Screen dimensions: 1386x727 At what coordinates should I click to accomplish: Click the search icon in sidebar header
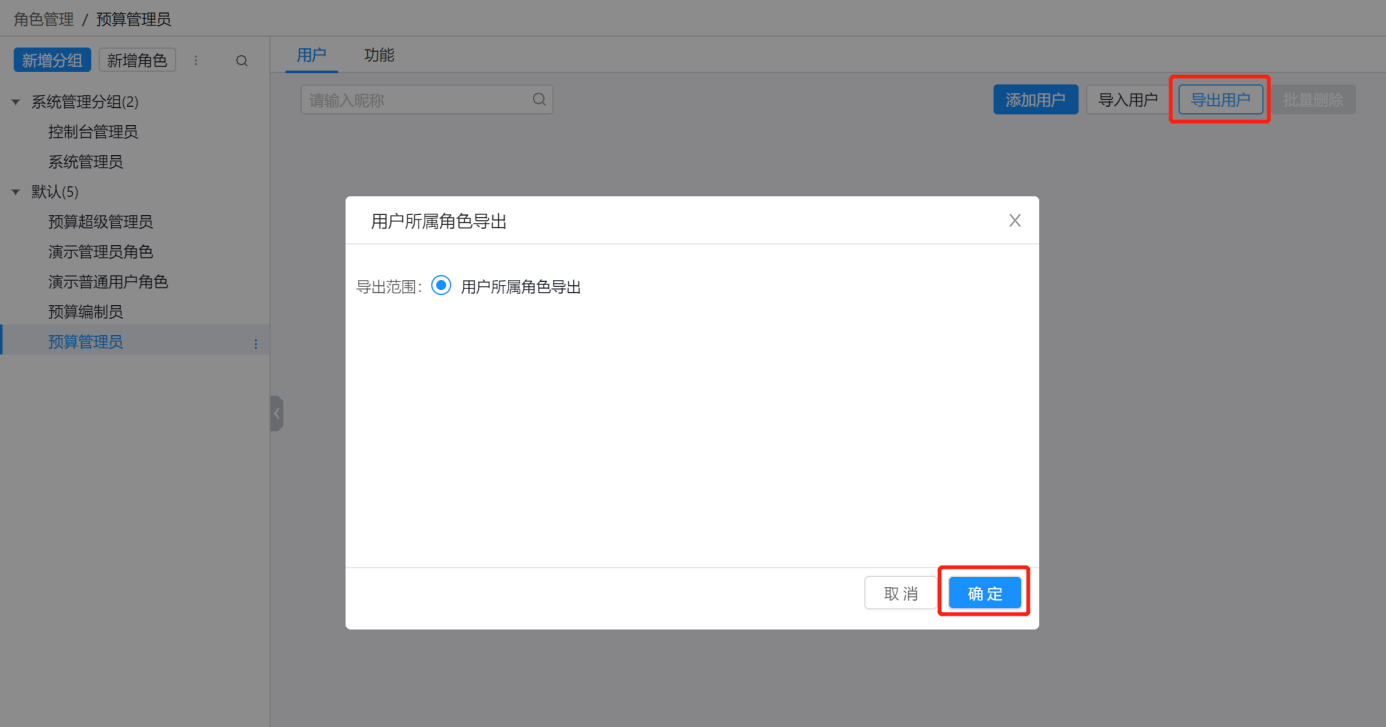point(242,61)
